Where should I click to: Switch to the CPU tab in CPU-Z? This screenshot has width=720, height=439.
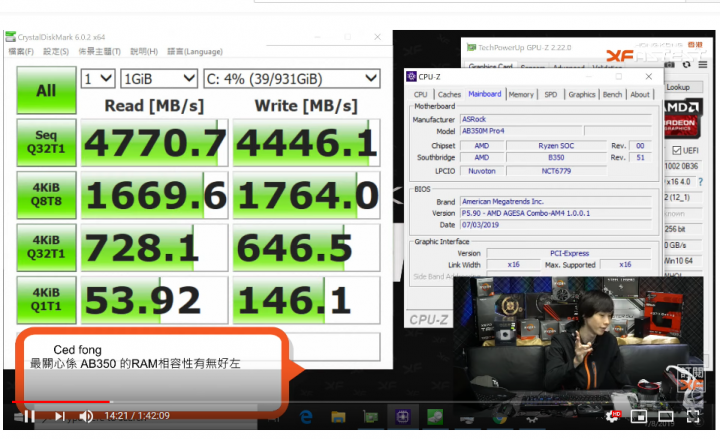coord(421,94)
